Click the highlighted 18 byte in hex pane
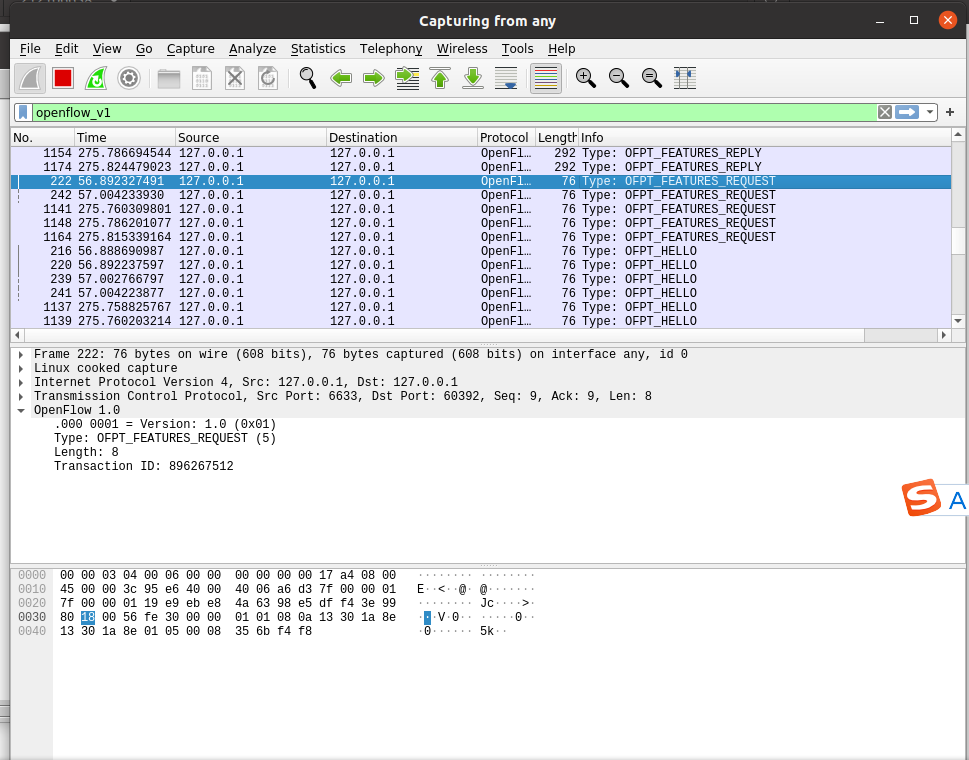Screen dimensions: 969x760 pos(88,617)
